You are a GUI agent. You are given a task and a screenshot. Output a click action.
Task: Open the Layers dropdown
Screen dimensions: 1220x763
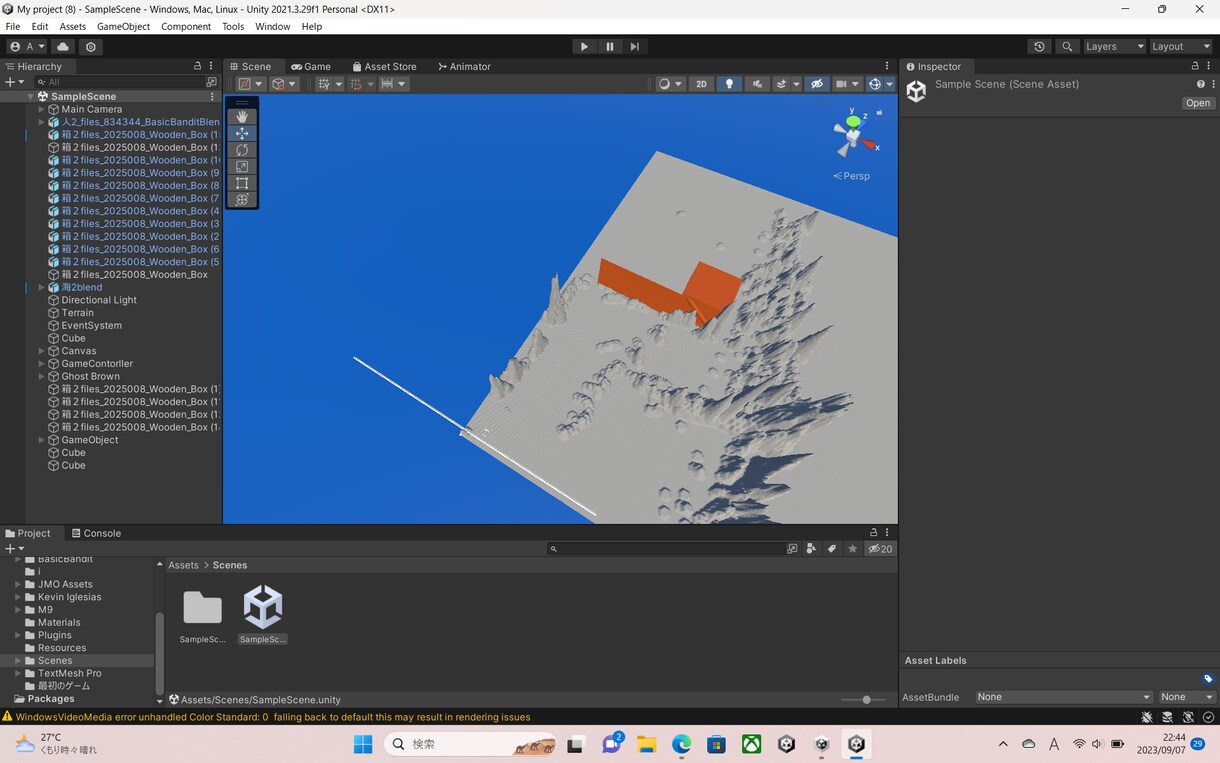point(1113,46)
